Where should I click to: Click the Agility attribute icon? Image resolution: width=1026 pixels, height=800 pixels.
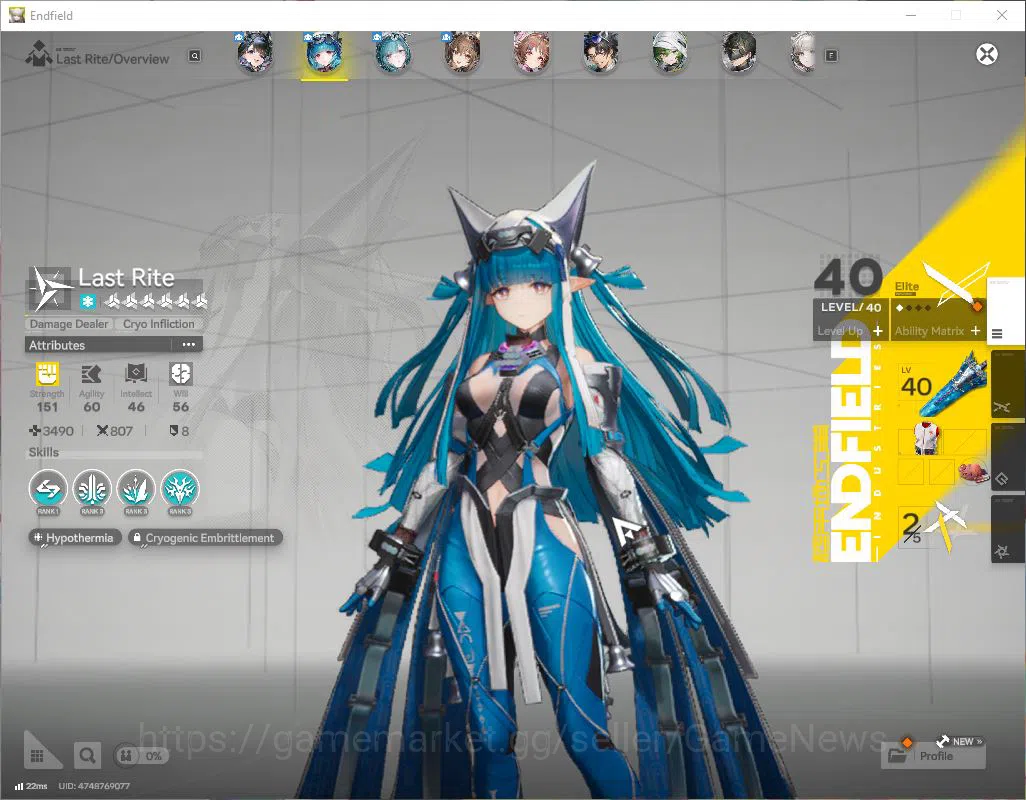click(92, 374)
